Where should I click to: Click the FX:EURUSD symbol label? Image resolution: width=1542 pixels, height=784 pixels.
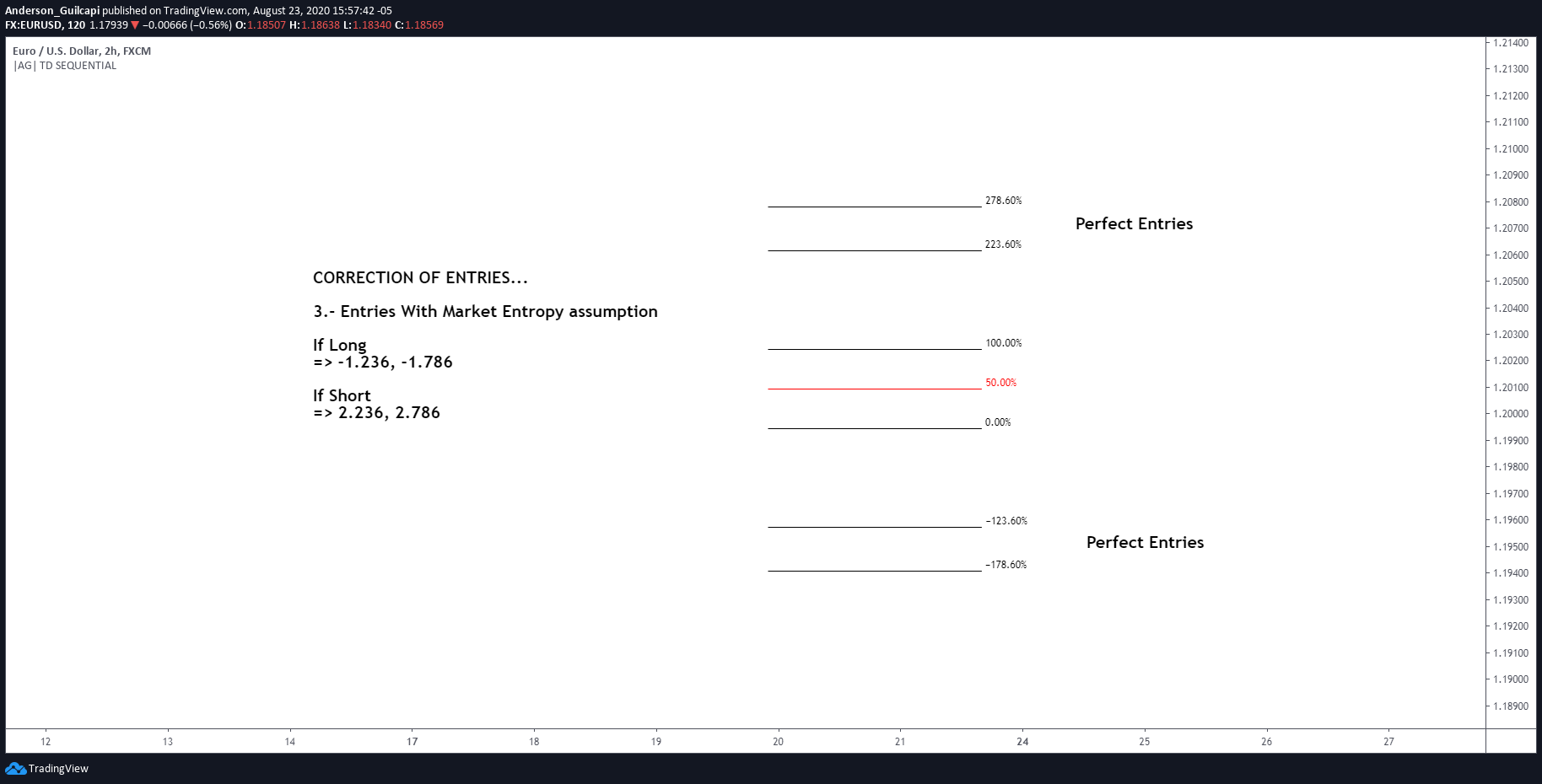[x=34, y=25]
